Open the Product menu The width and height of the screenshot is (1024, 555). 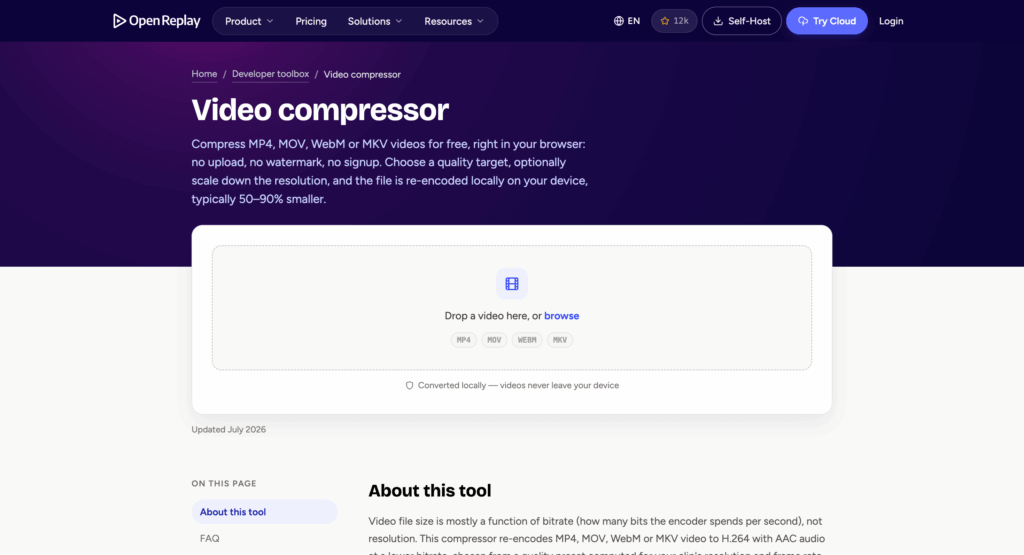coord(249,21)
